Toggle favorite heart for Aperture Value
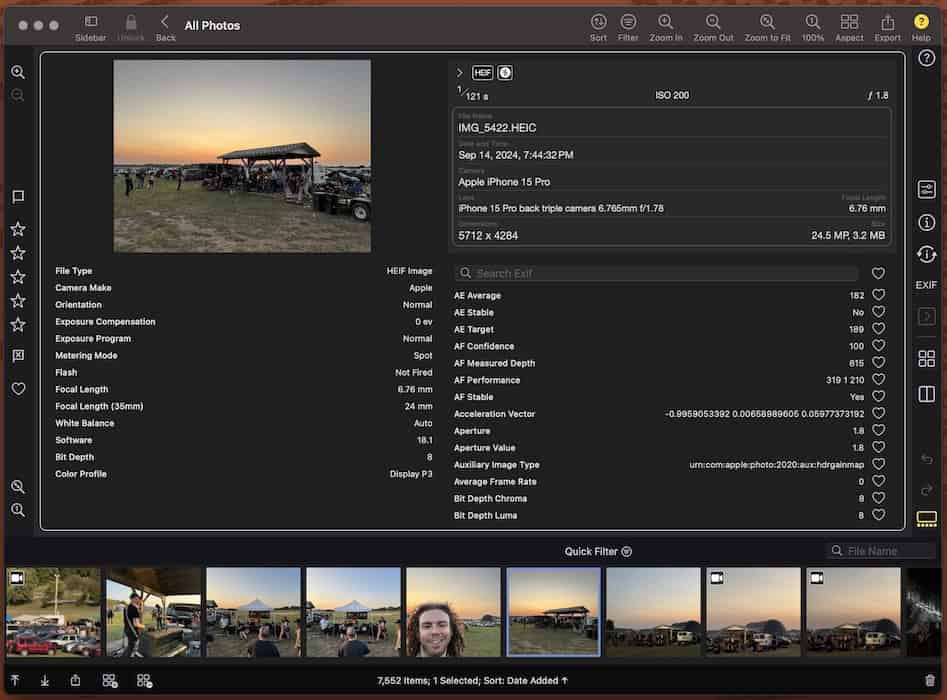947x700 pixels. pos(878,448)
